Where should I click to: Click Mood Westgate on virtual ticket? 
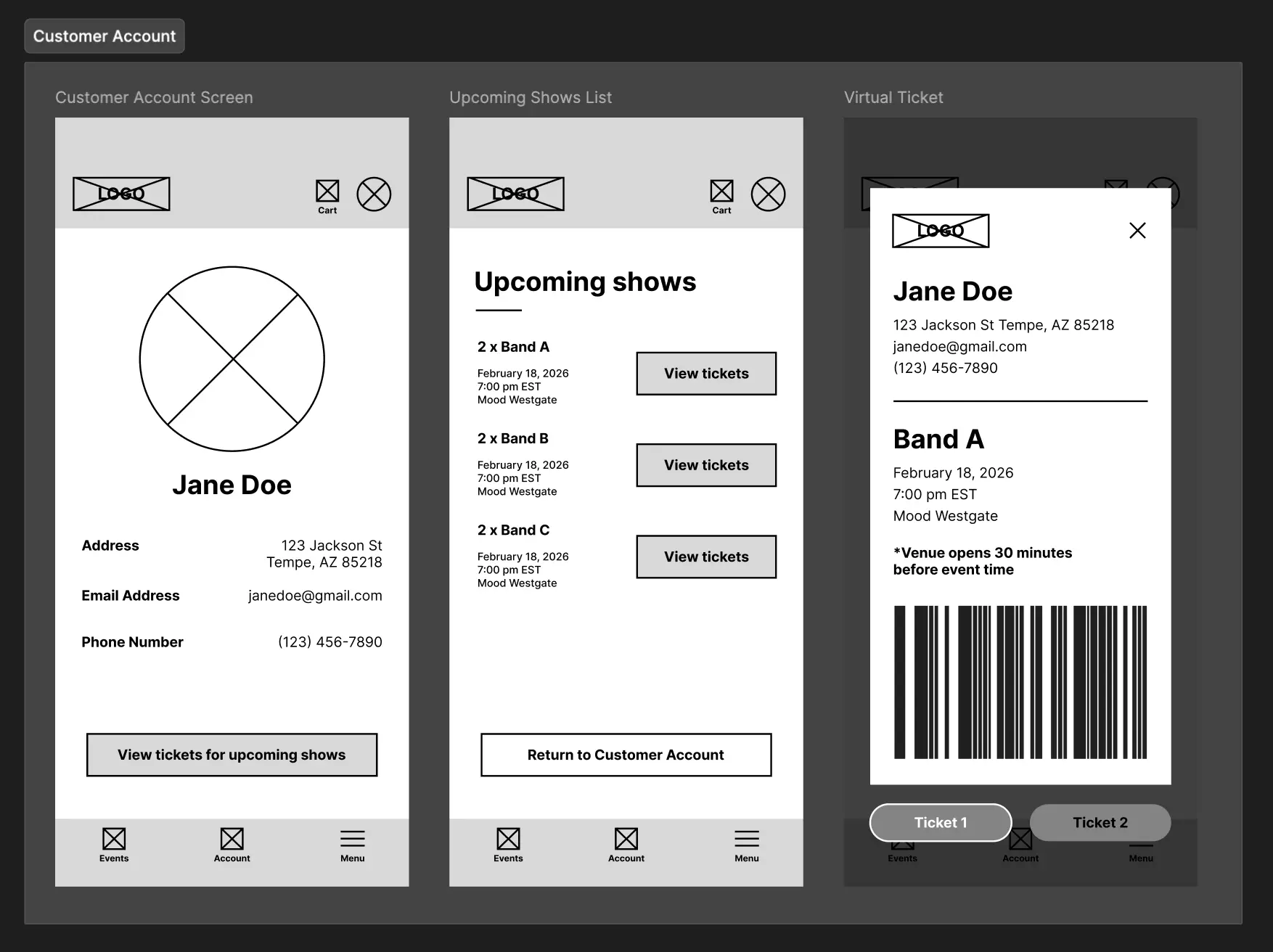(946, 516)
